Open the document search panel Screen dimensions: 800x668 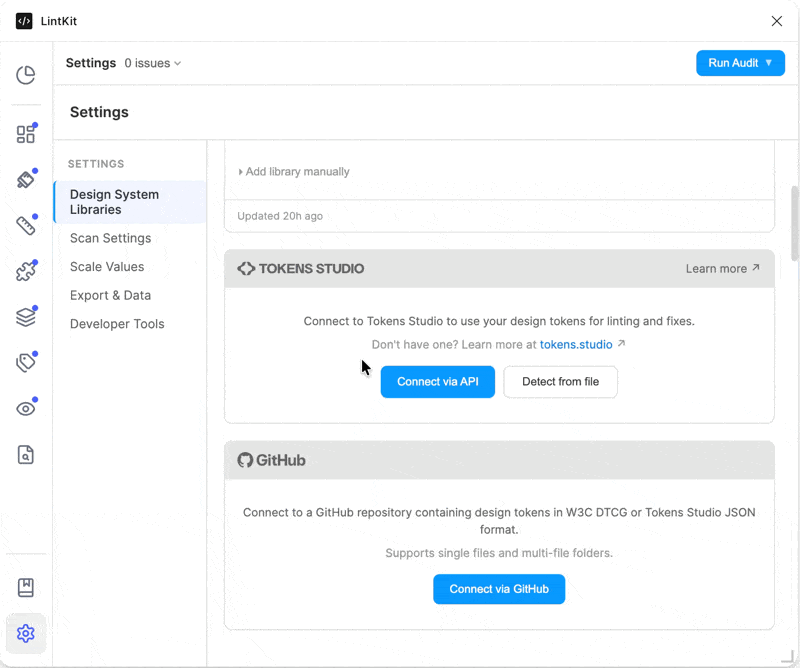(x=26, y=454)
